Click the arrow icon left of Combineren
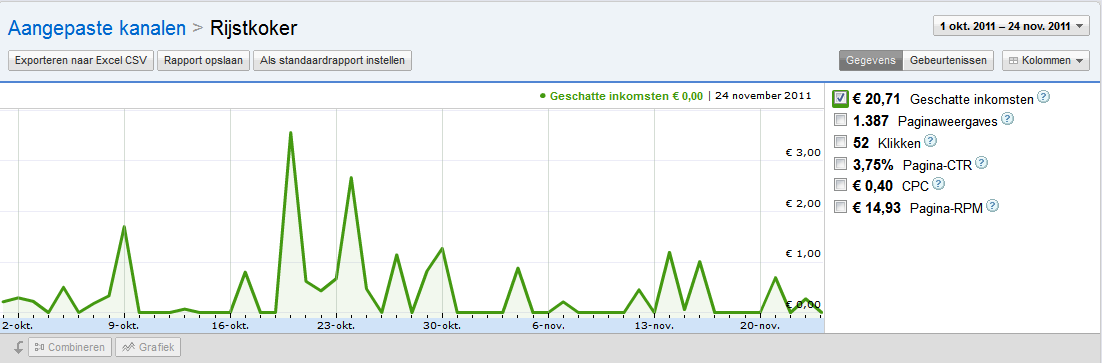 [18, 347]
